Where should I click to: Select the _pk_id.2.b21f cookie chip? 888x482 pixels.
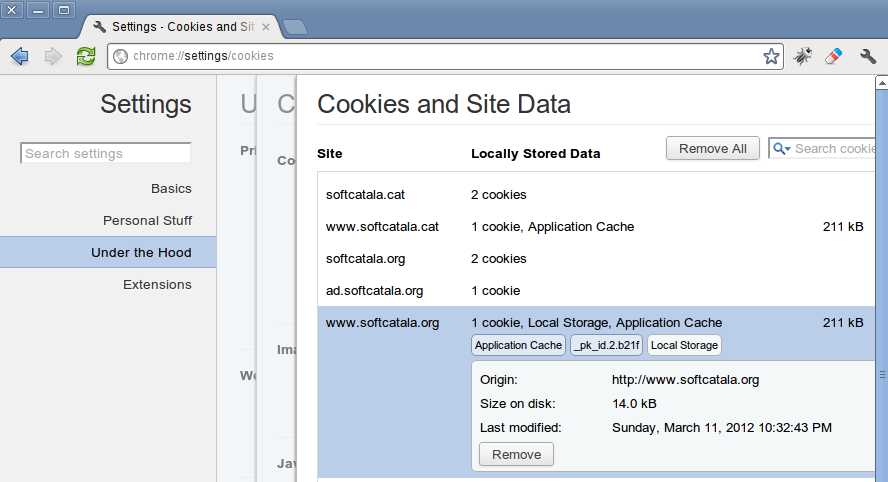click(x=607, y=345)
